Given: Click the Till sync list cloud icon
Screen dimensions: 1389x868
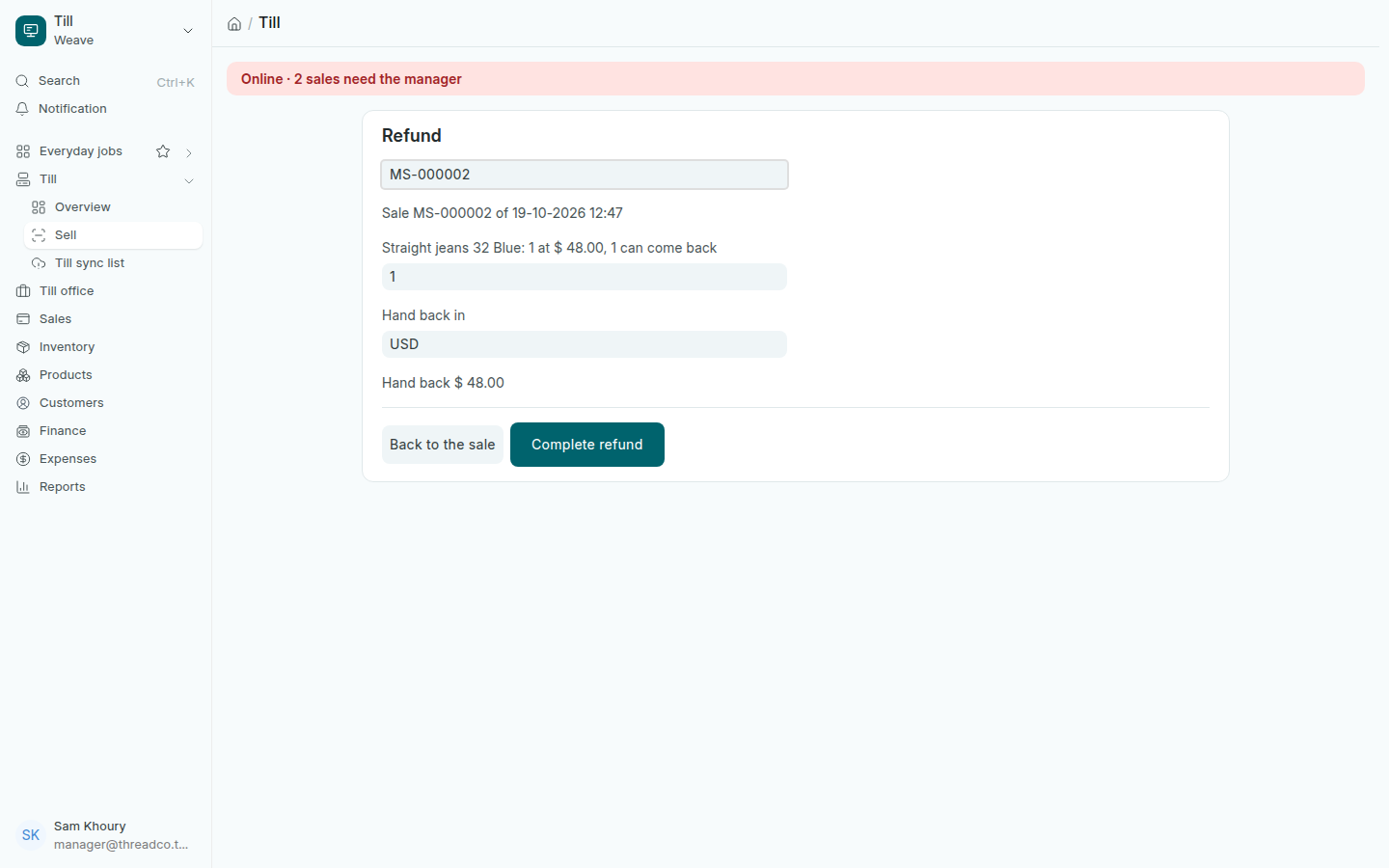Looking at the screenshot, I should (x=39, y=263).
